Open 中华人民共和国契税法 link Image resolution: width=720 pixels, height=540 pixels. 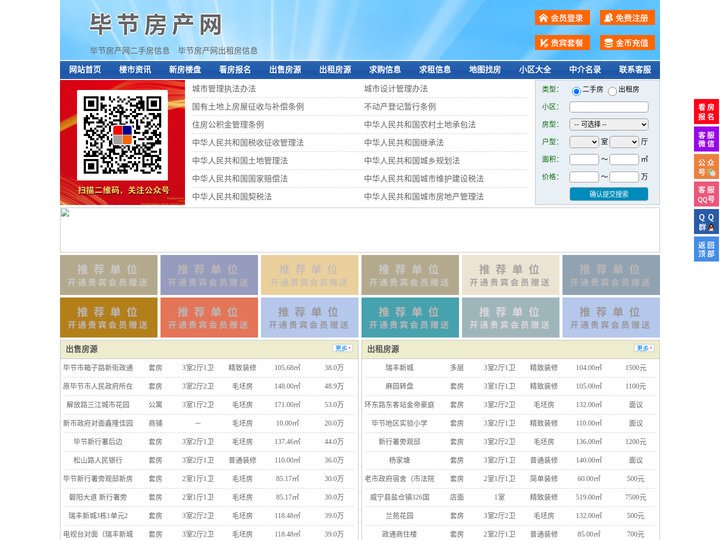(232, 197)
